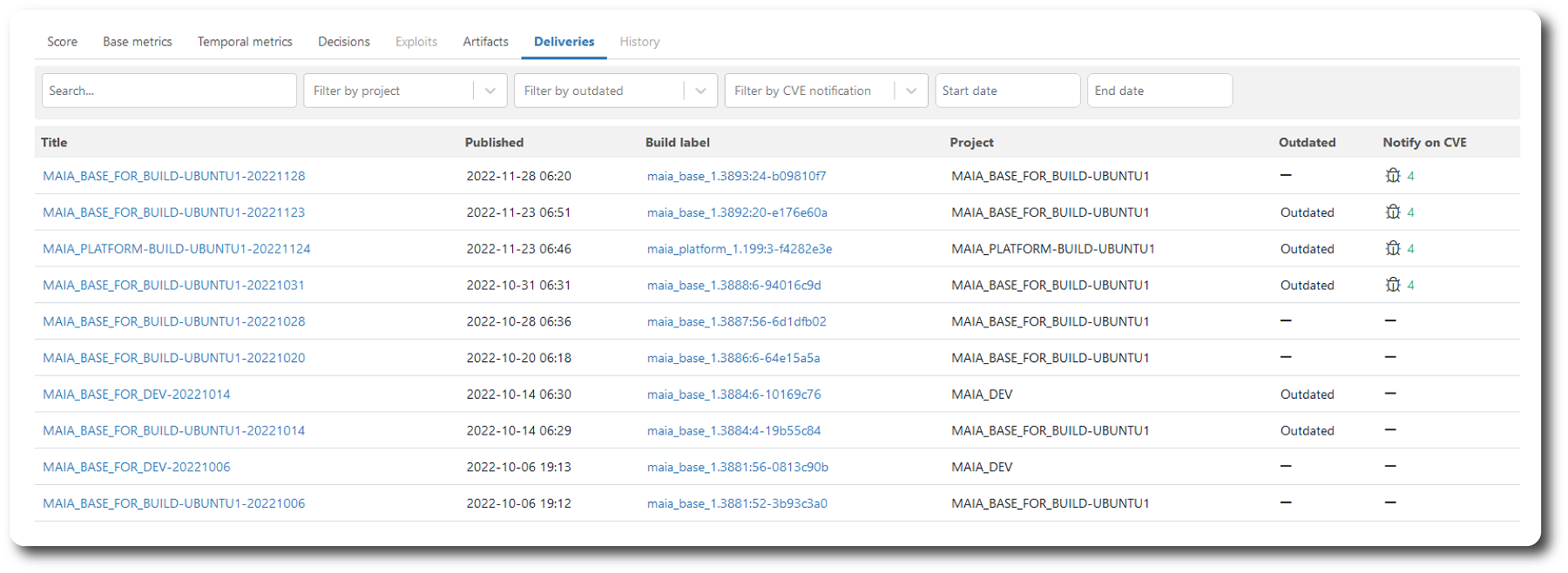
Task: Click build label maia_base_1.3881:56-0813c90b
Action: [737, 468]
